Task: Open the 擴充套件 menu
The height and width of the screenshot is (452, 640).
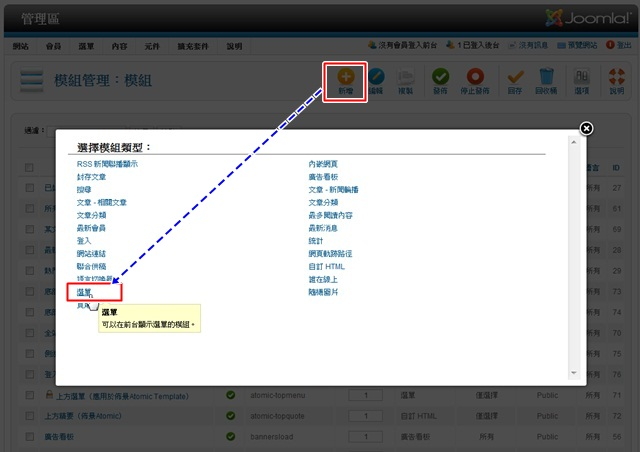Action: click(x=193, y=46)
